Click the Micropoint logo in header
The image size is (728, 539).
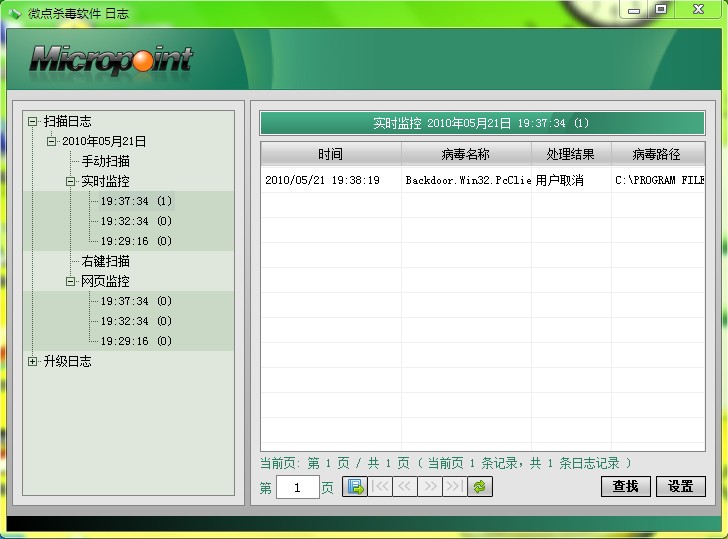point(110,60)
